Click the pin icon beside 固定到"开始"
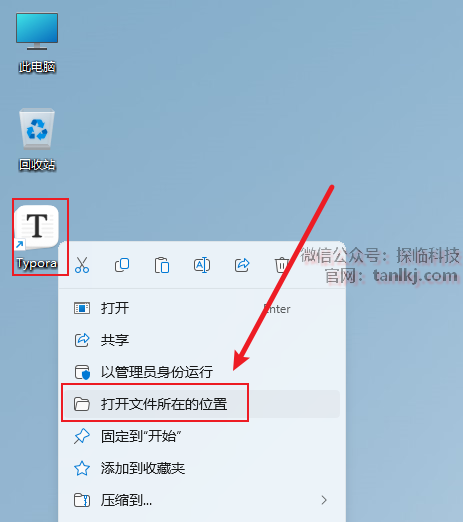 tap(82, 436)
